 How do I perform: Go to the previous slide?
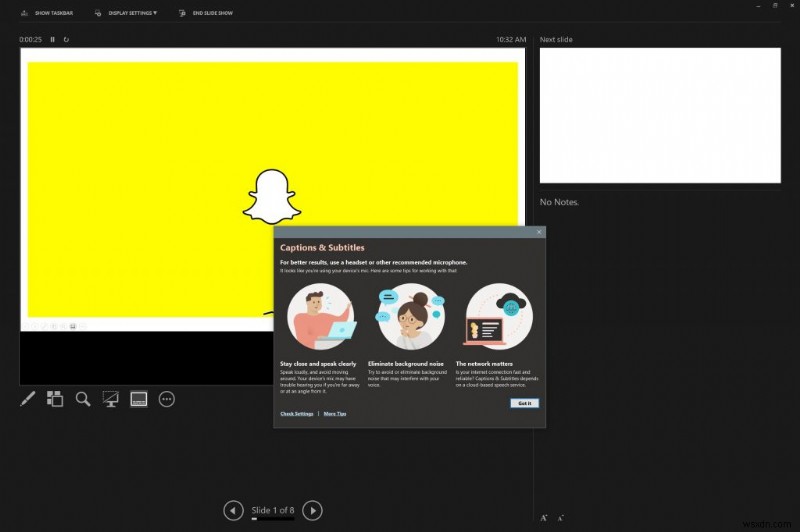(233, 510)
